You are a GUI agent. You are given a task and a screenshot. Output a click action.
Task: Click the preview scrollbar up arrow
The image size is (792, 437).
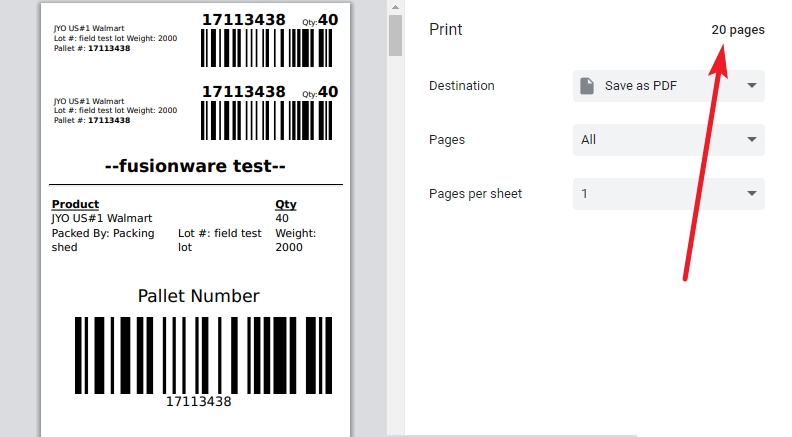tap(395, 8)
